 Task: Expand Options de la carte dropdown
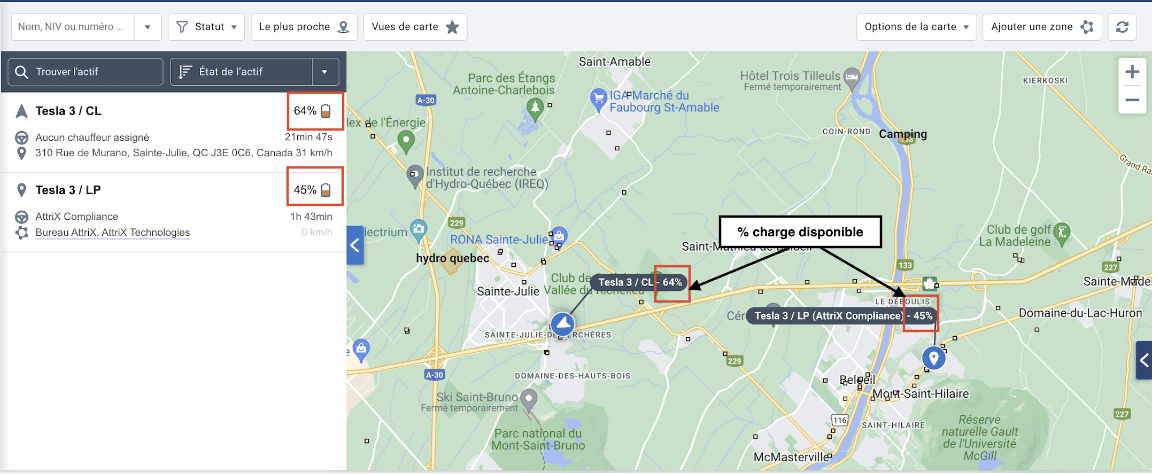(x=917, y=27)
